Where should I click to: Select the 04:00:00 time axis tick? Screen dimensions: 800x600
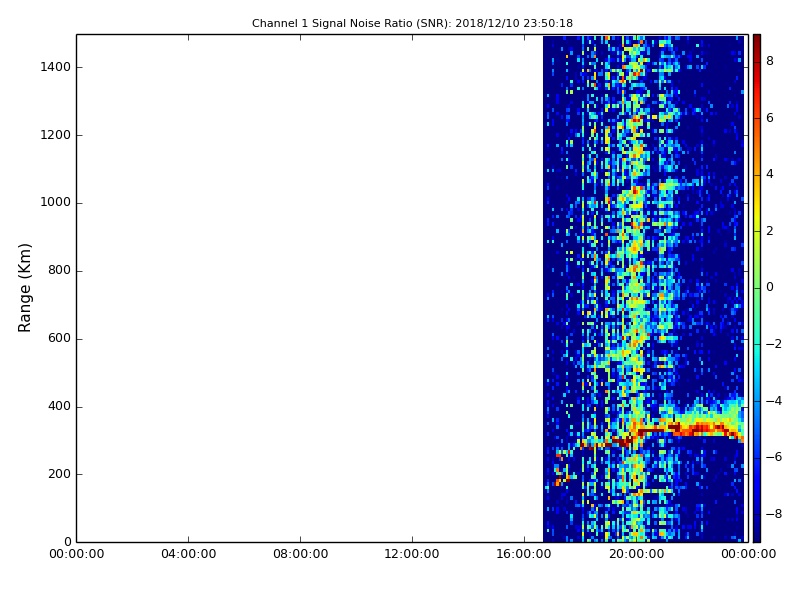[x=188, y=556]
